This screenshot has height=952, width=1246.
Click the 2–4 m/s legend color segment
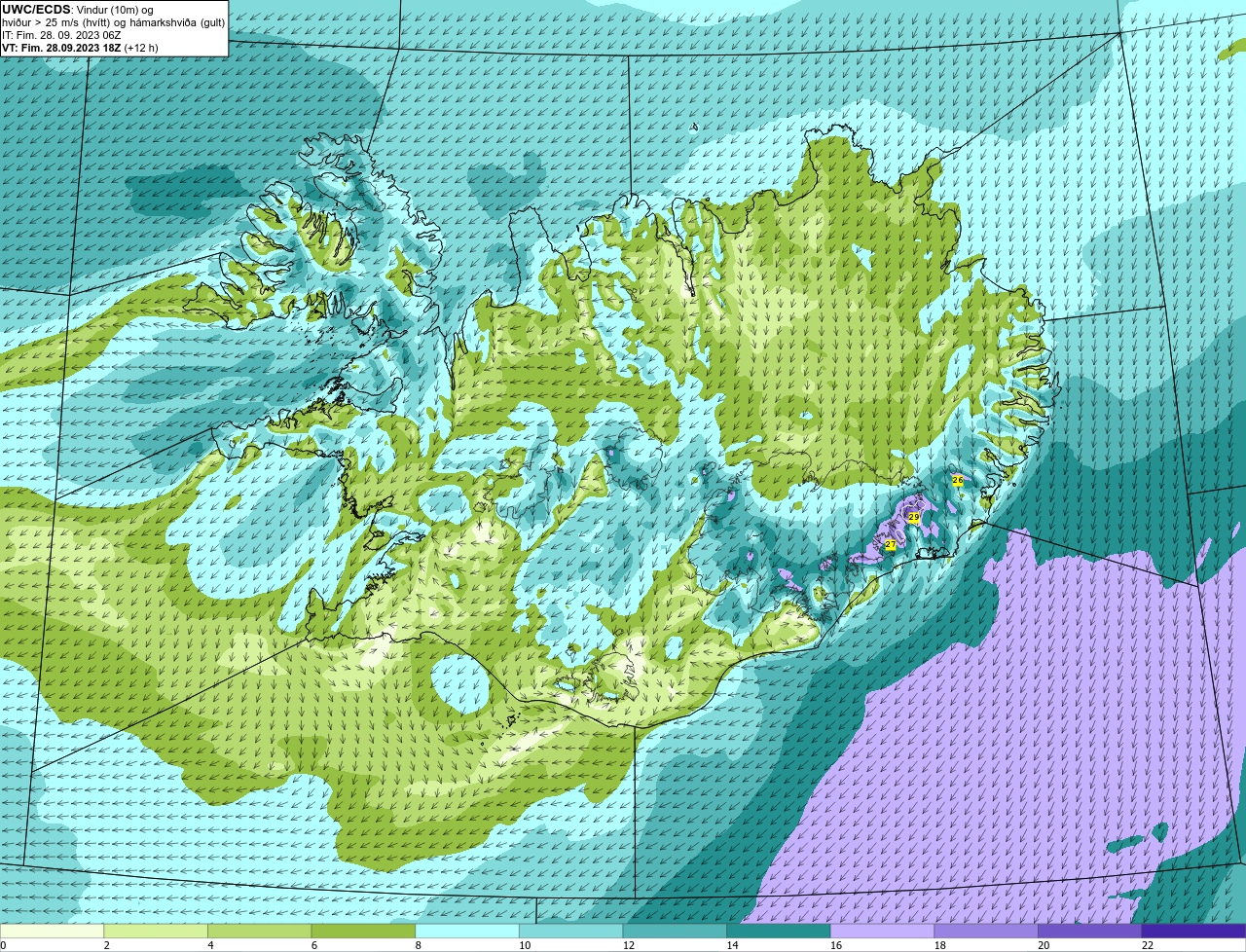156,931
